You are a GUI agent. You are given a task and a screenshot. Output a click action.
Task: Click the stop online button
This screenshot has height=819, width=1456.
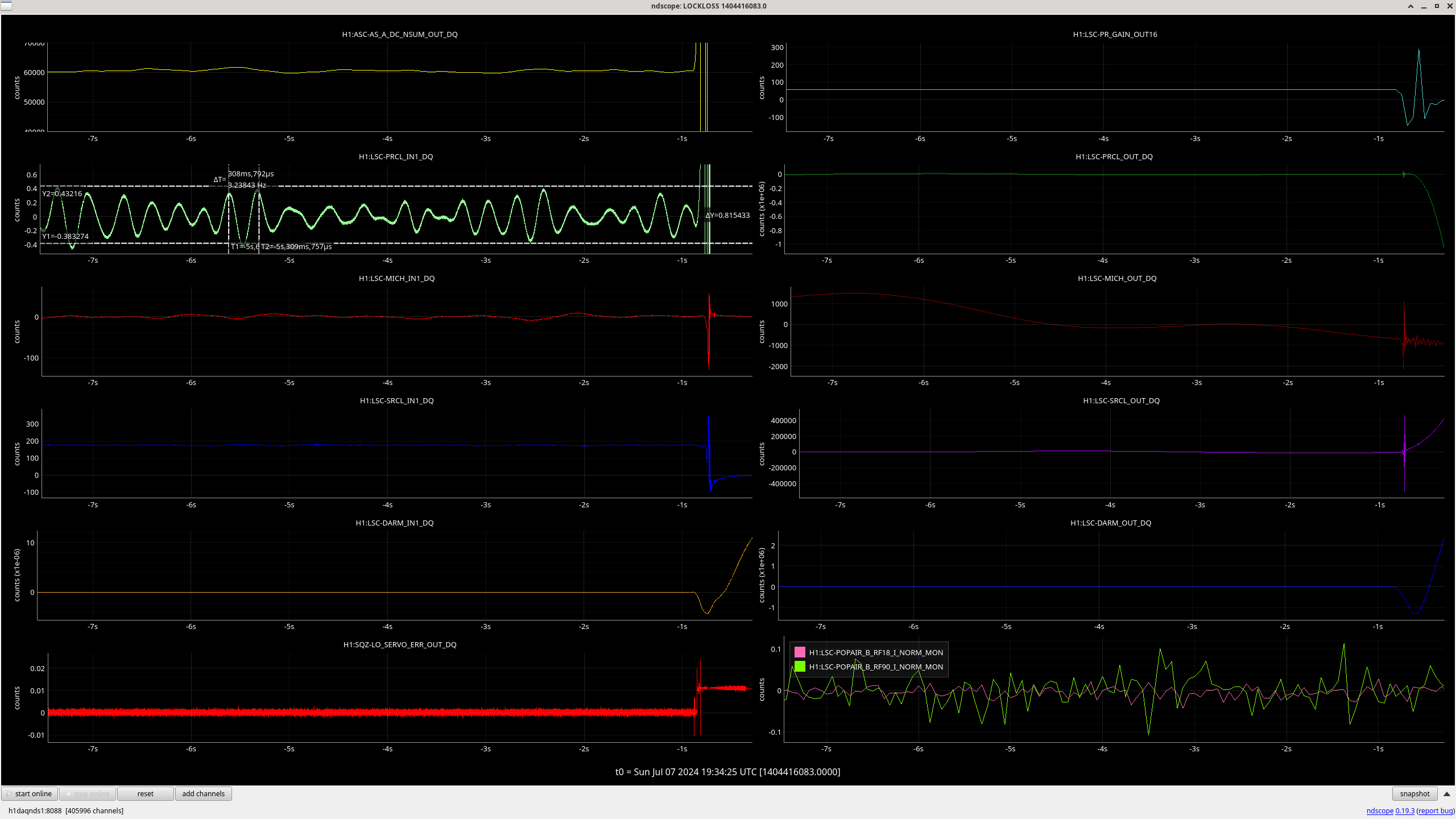point(88,793)
